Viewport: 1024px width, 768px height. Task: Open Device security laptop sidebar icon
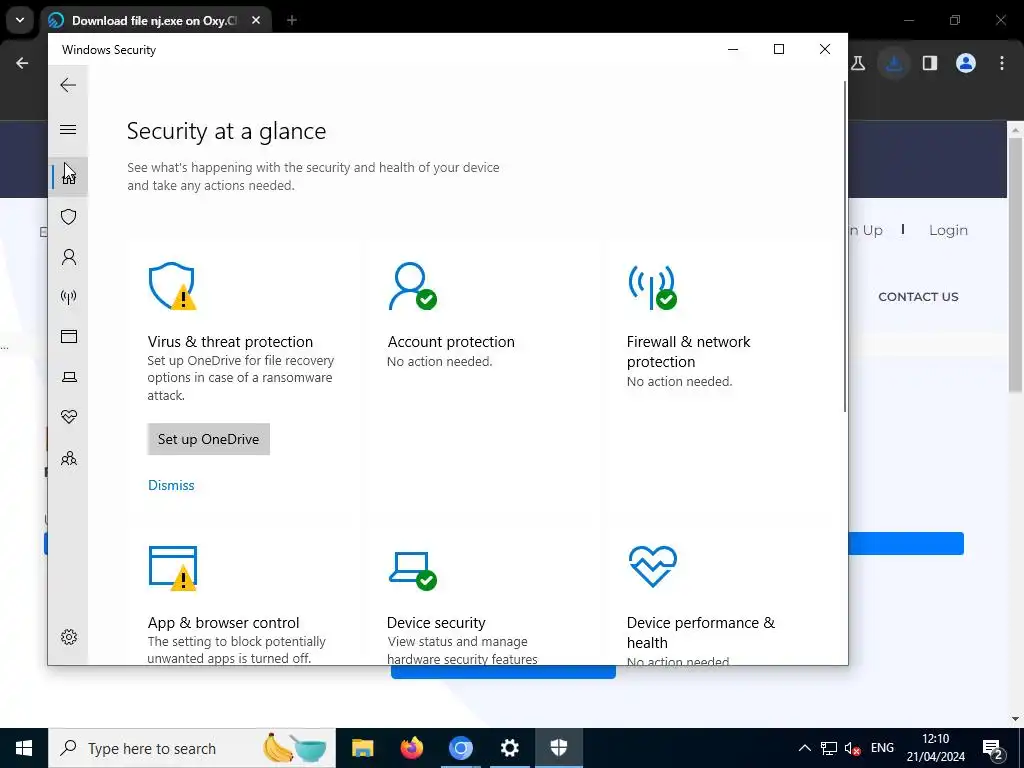click(x=69, y=377)
